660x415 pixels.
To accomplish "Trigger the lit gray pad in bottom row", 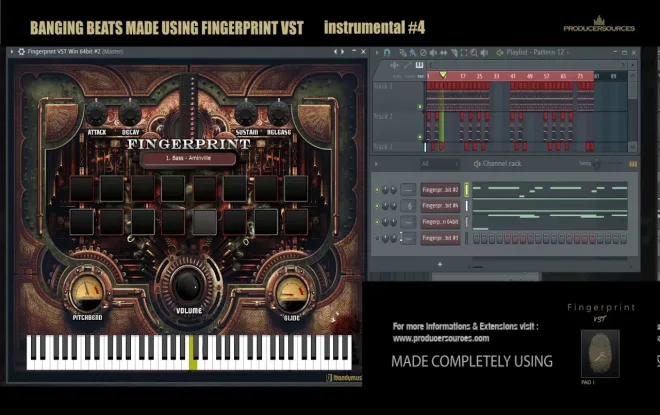I will (x=205, y=222).
